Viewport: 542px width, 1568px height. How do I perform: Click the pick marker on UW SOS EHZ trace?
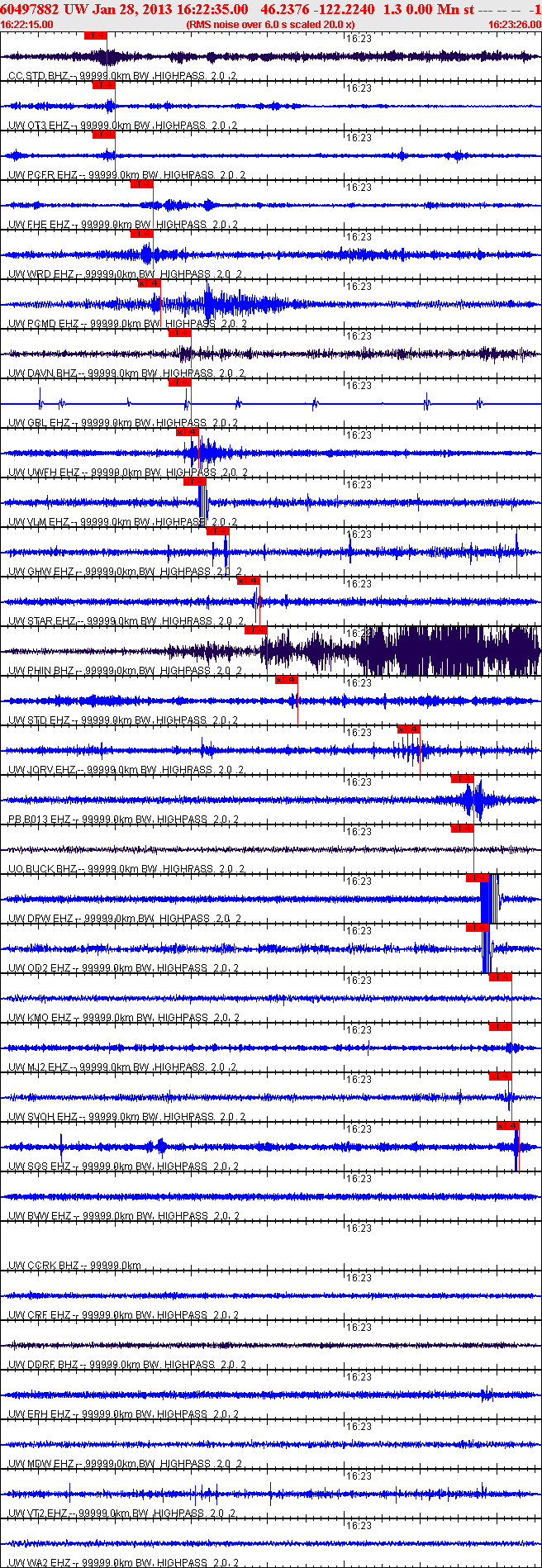pyautogui.click(x=507, y=1126)
